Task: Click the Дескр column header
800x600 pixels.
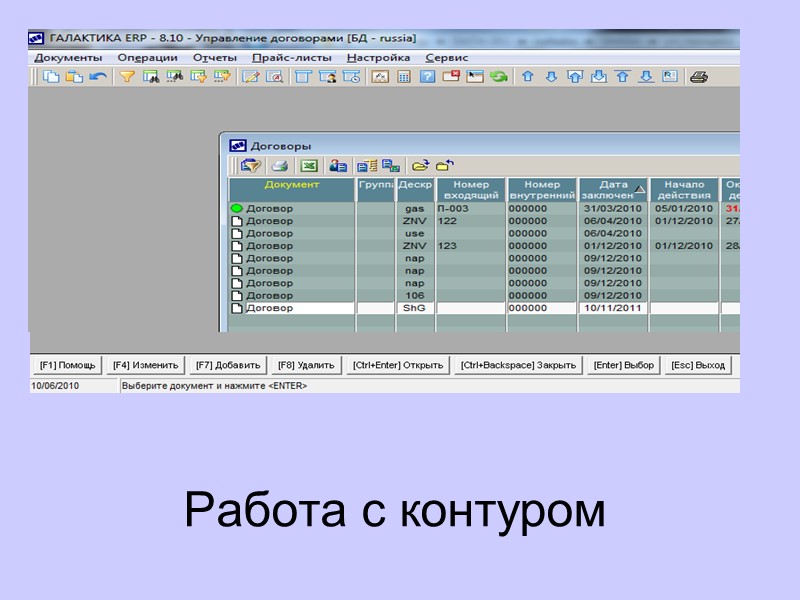Action: pos(415,190)
